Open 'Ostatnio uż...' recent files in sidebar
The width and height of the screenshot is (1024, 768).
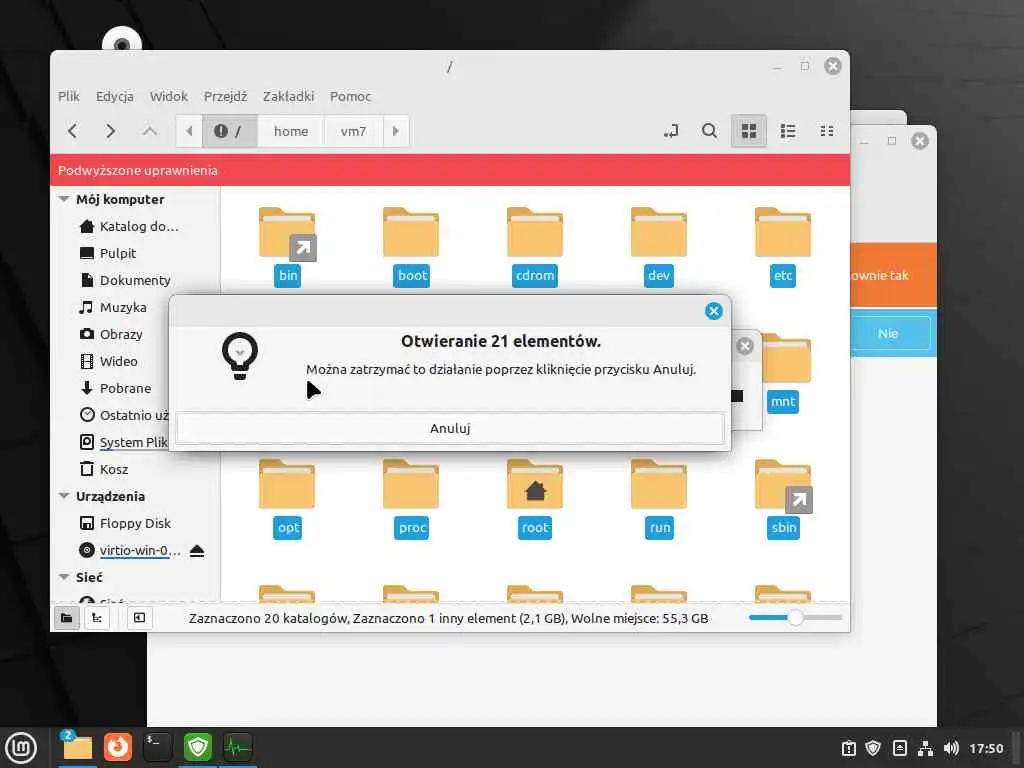(123, 415)
